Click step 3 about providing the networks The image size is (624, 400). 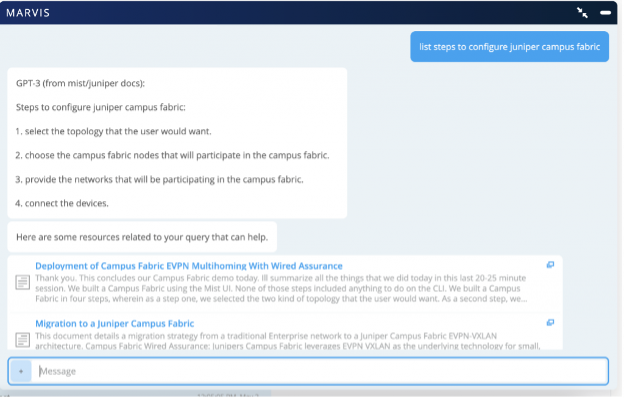click(x=159, y=180)
